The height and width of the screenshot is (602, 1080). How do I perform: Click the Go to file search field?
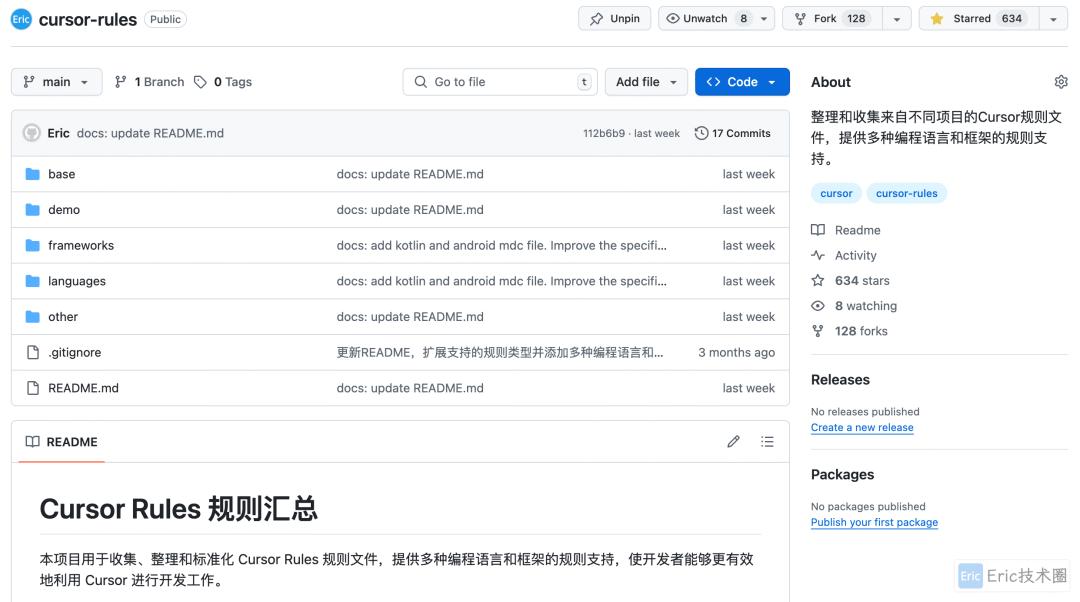coord(500,82)
